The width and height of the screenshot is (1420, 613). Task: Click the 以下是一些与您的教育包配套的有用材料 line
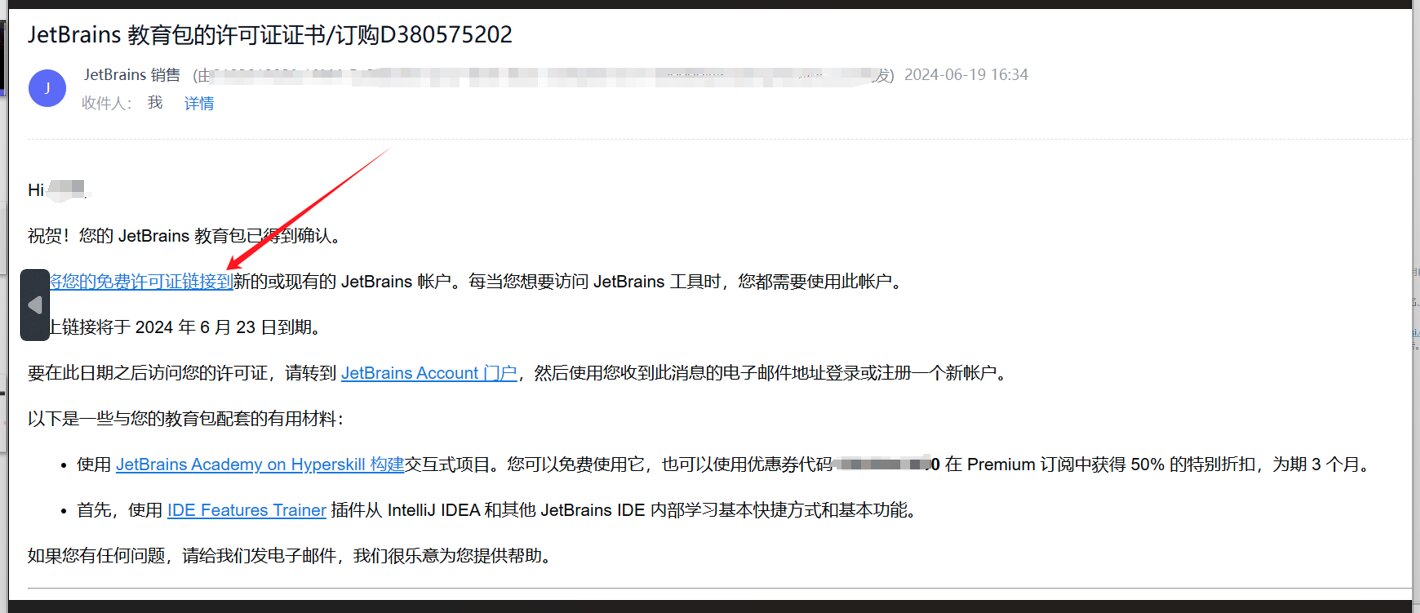click(186, 419)
